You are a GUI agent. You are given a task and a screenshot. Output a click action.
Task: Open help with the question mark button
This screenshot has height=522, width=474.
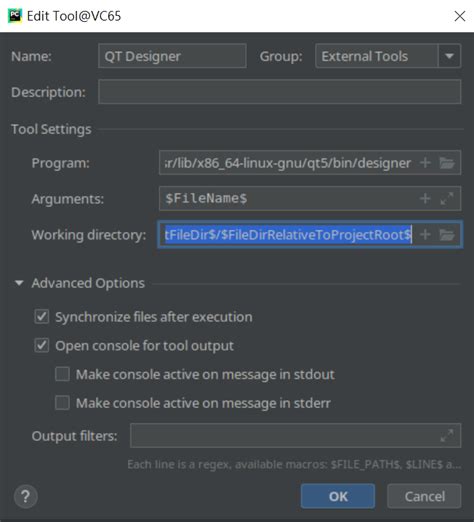tap(26, 496)
